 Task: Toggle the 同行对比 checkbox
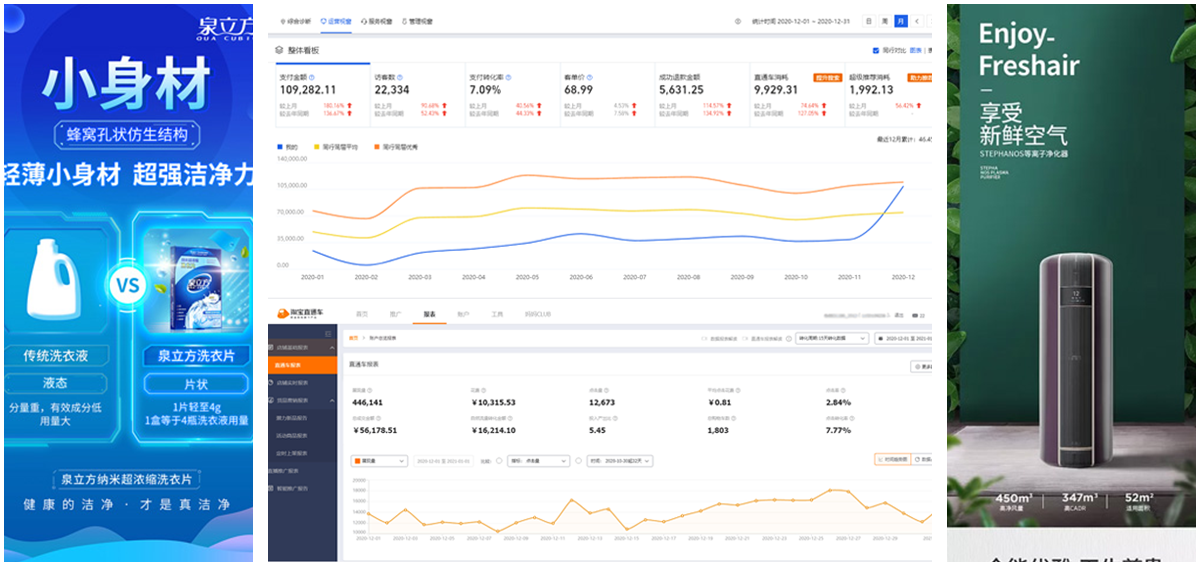point(876,50)
